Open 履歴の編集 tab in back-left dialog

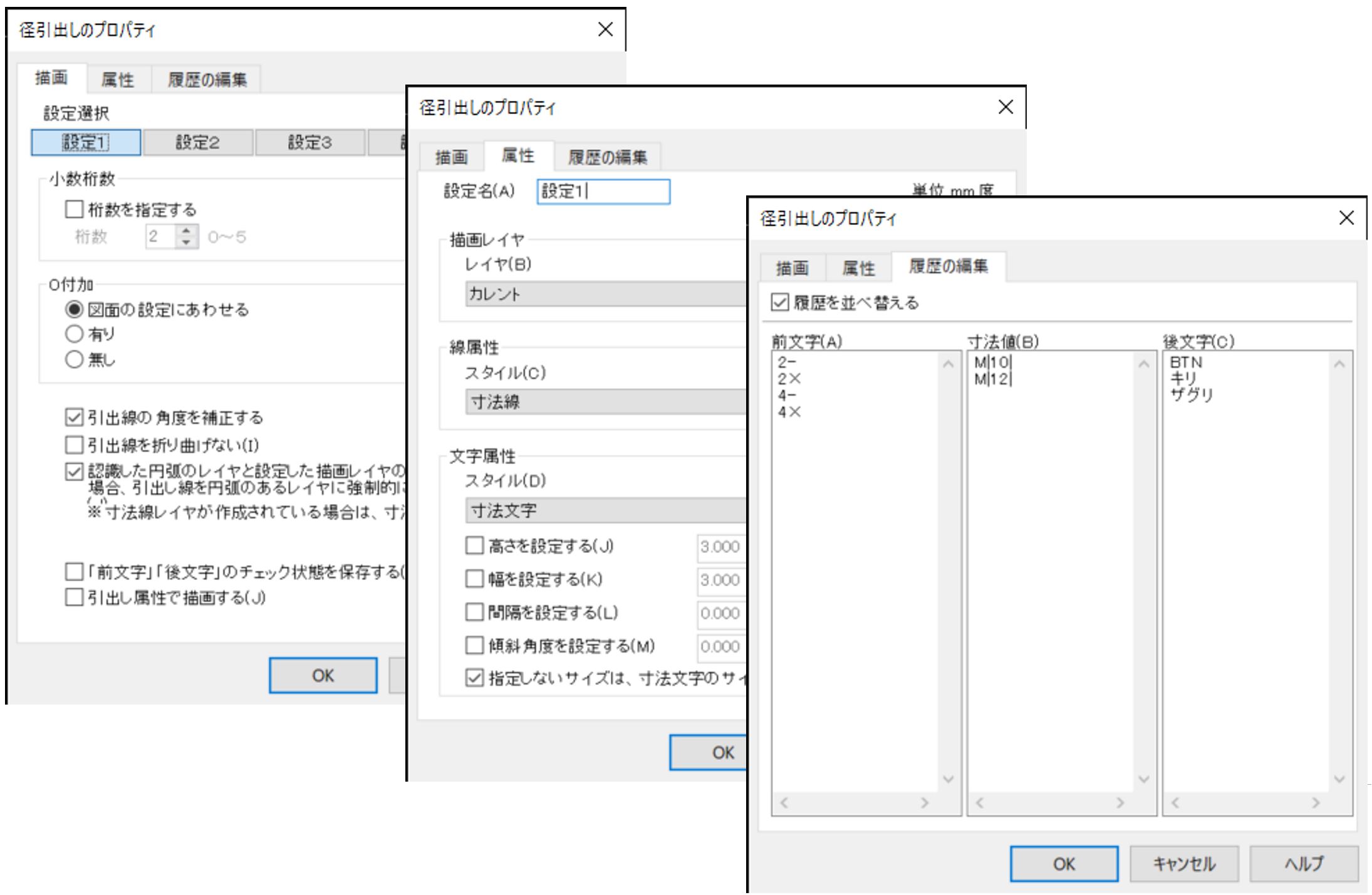[x=207, y=80]
